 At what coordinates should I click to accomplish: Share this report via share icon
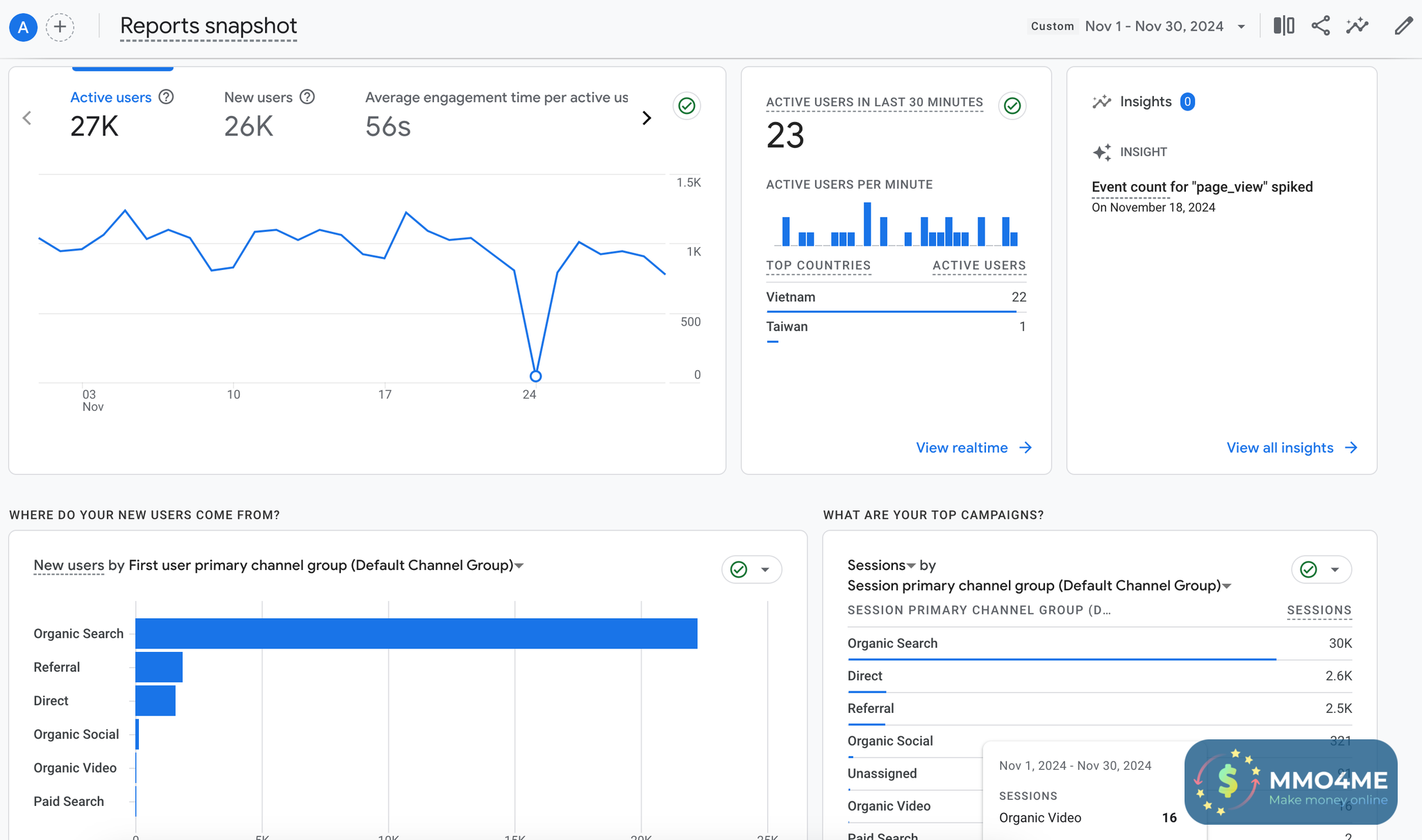click(1321, 26)
